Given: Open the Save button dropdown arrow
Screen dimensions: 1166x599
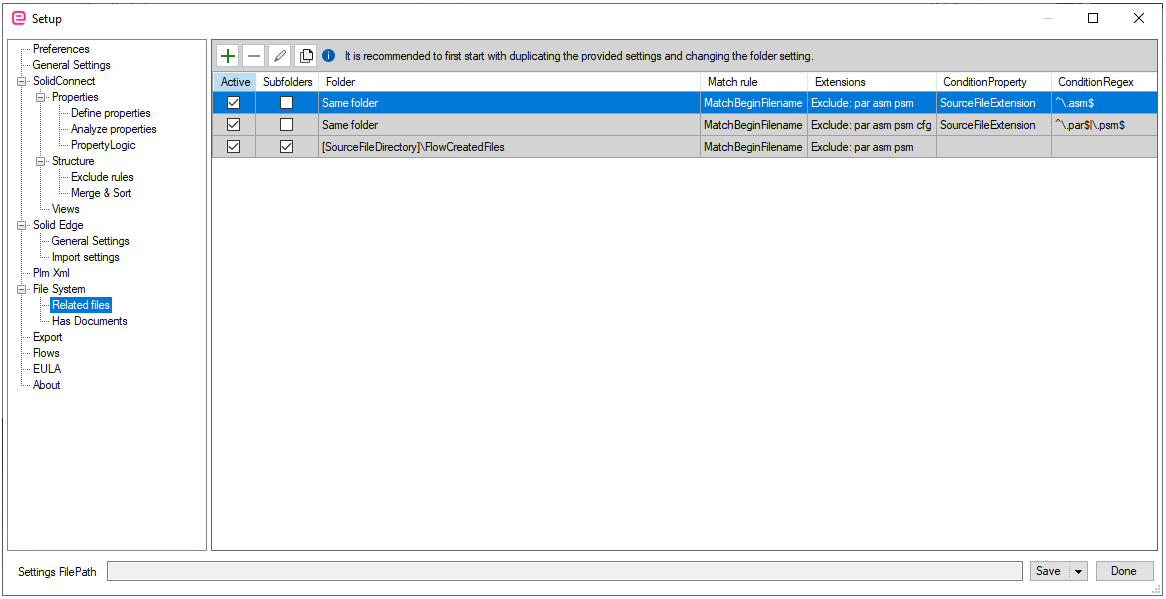Looking at the screenshot, I should coord(1078,572).
